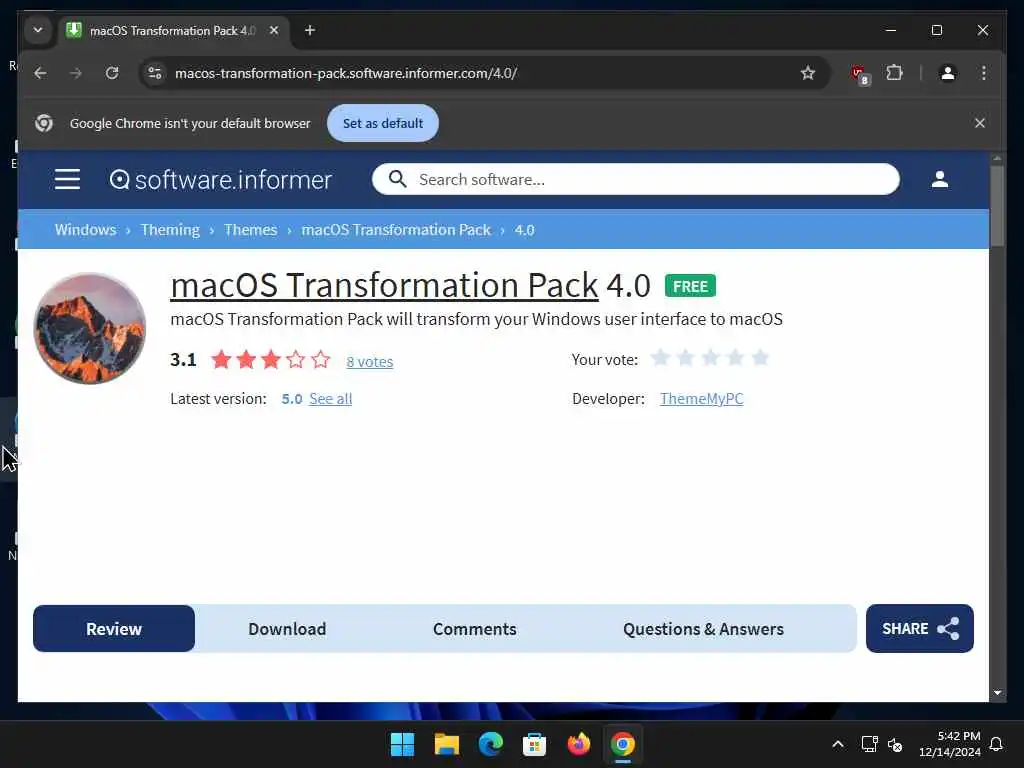
Task: Click the macOS Transformation Pack app icon
Action: pos(89,328)
